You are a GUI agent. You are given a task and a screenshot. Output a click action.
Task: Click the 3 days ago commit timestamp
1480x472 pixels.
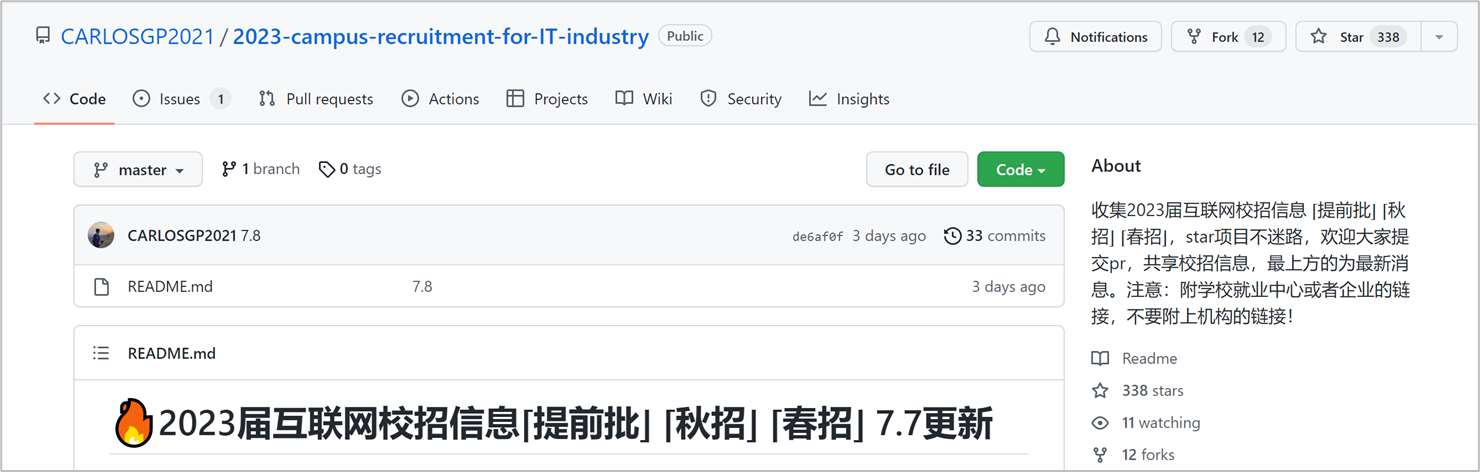pyautogui.click(x=888, y=236)
